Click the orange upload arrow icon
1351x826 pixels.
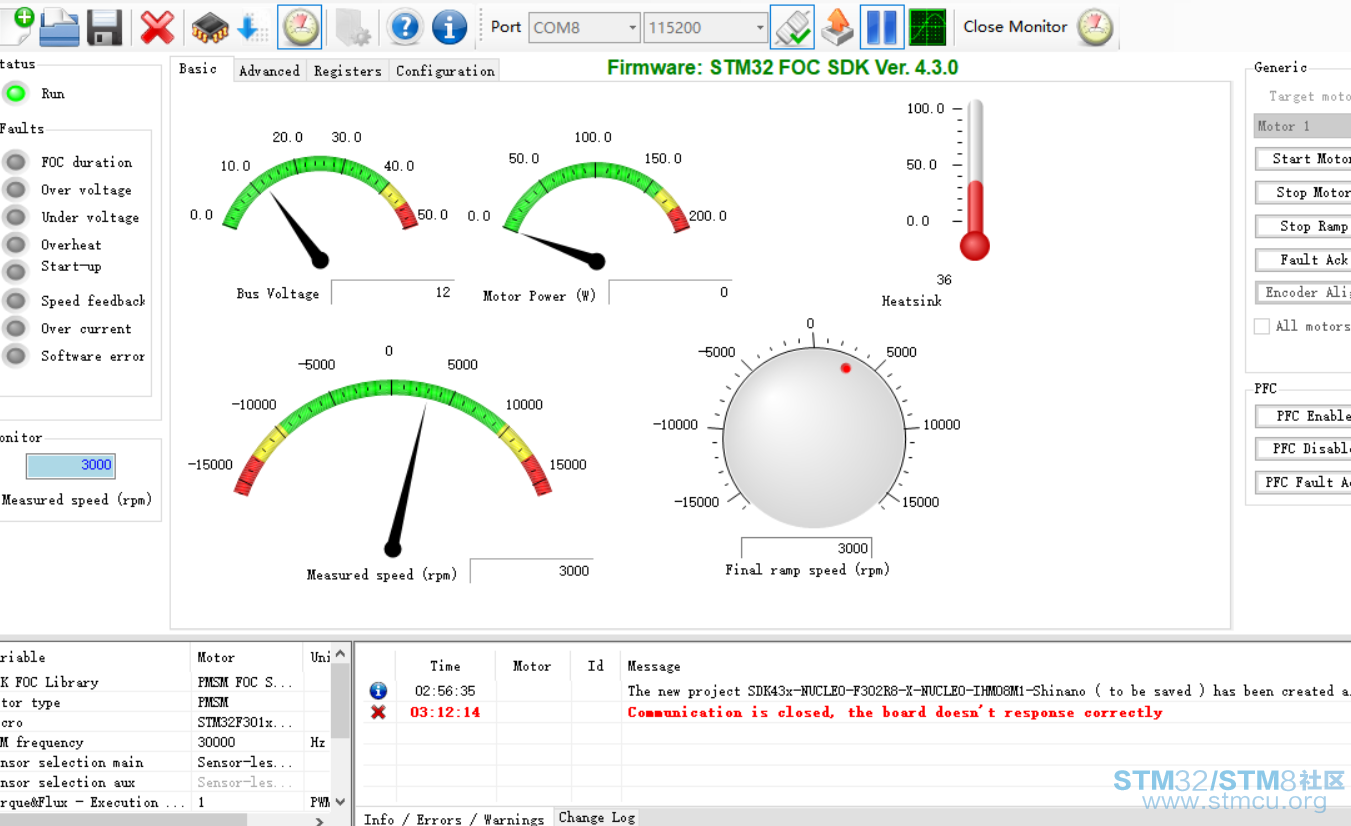click(837, 27)
